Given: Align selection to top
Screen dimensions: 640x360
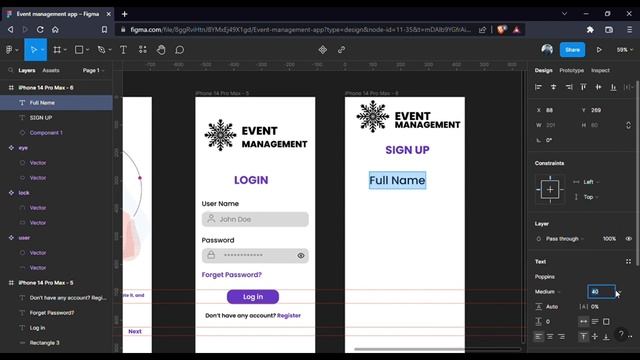Looking at the screenshot, I should [583, 87].
